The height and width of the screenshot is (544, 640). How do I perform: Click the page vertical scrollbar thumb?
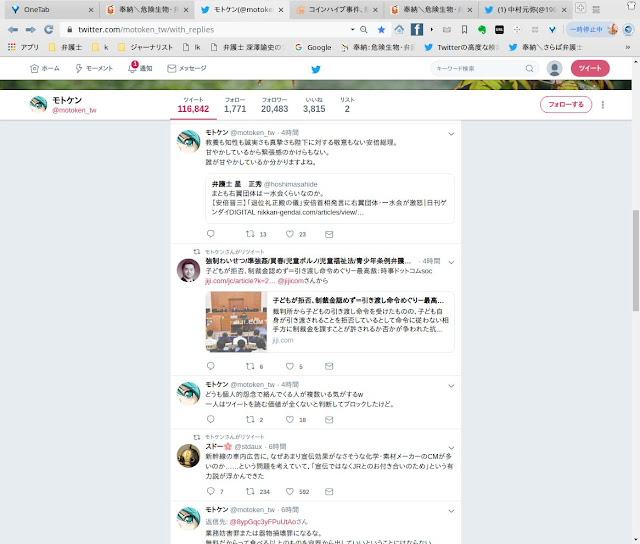636,260
